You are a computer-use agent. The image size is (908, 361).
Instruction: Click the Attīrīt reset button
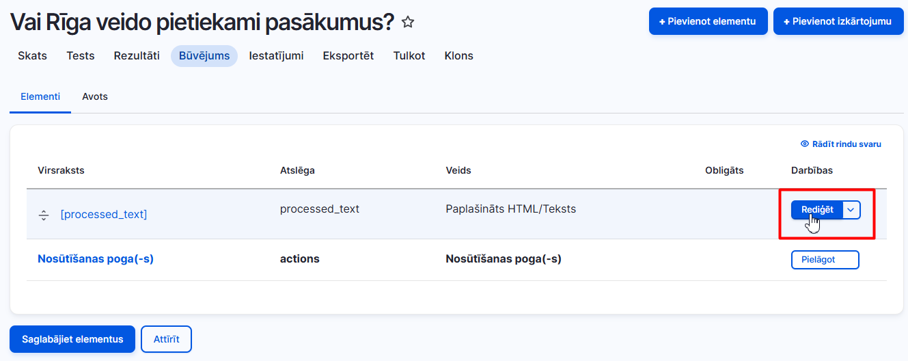pos(166,339)
